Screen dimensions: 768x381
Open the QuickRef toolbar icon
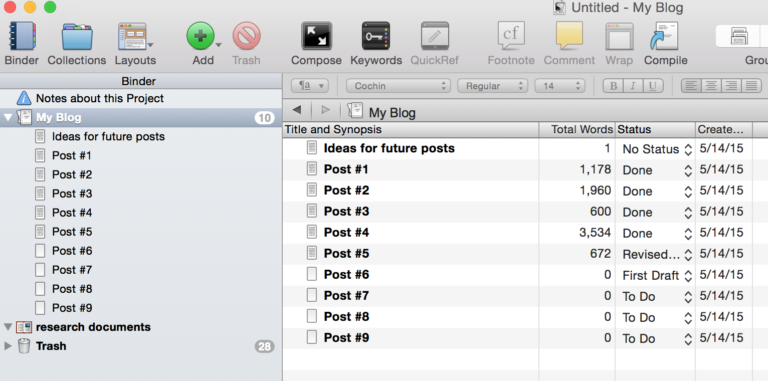tap(434, 36)
